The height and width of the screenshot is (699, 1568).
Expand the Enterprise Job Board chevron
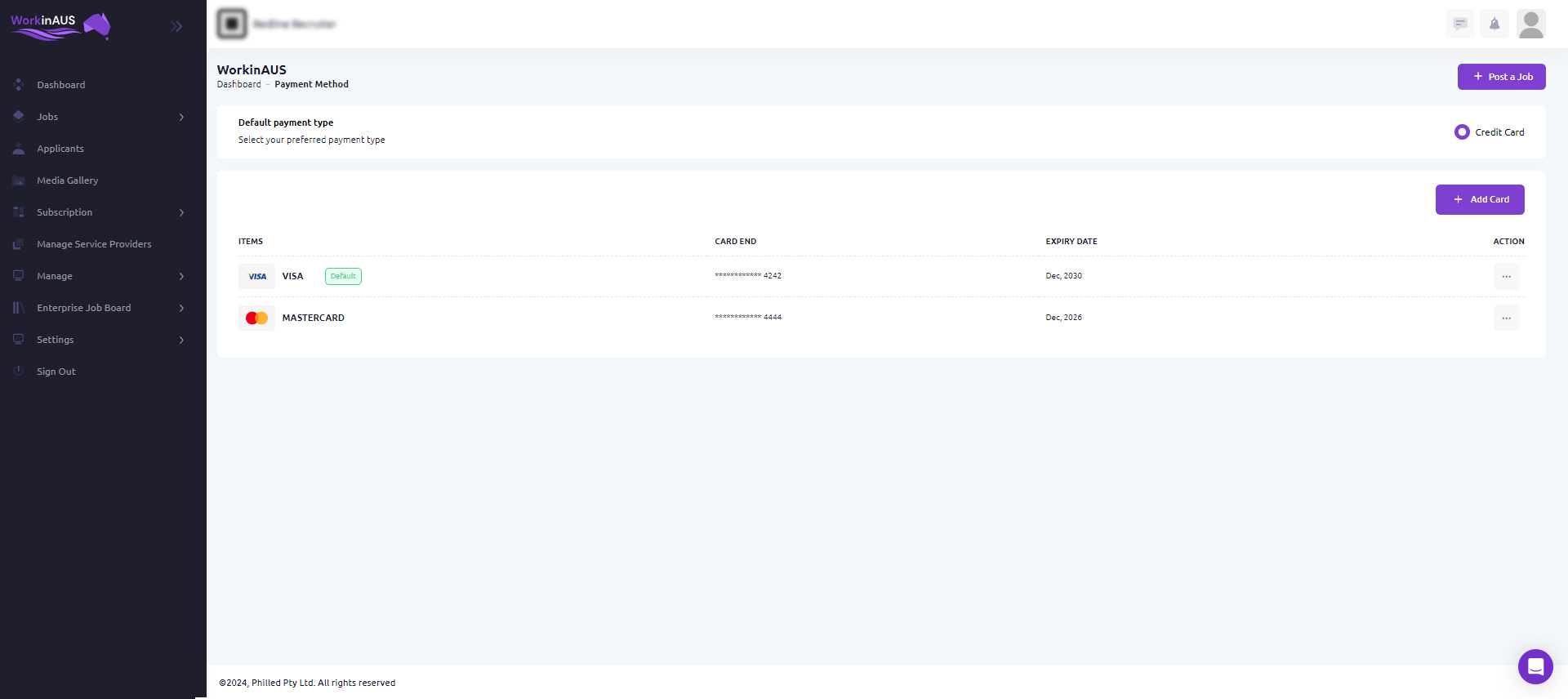[x=181, y=308]
